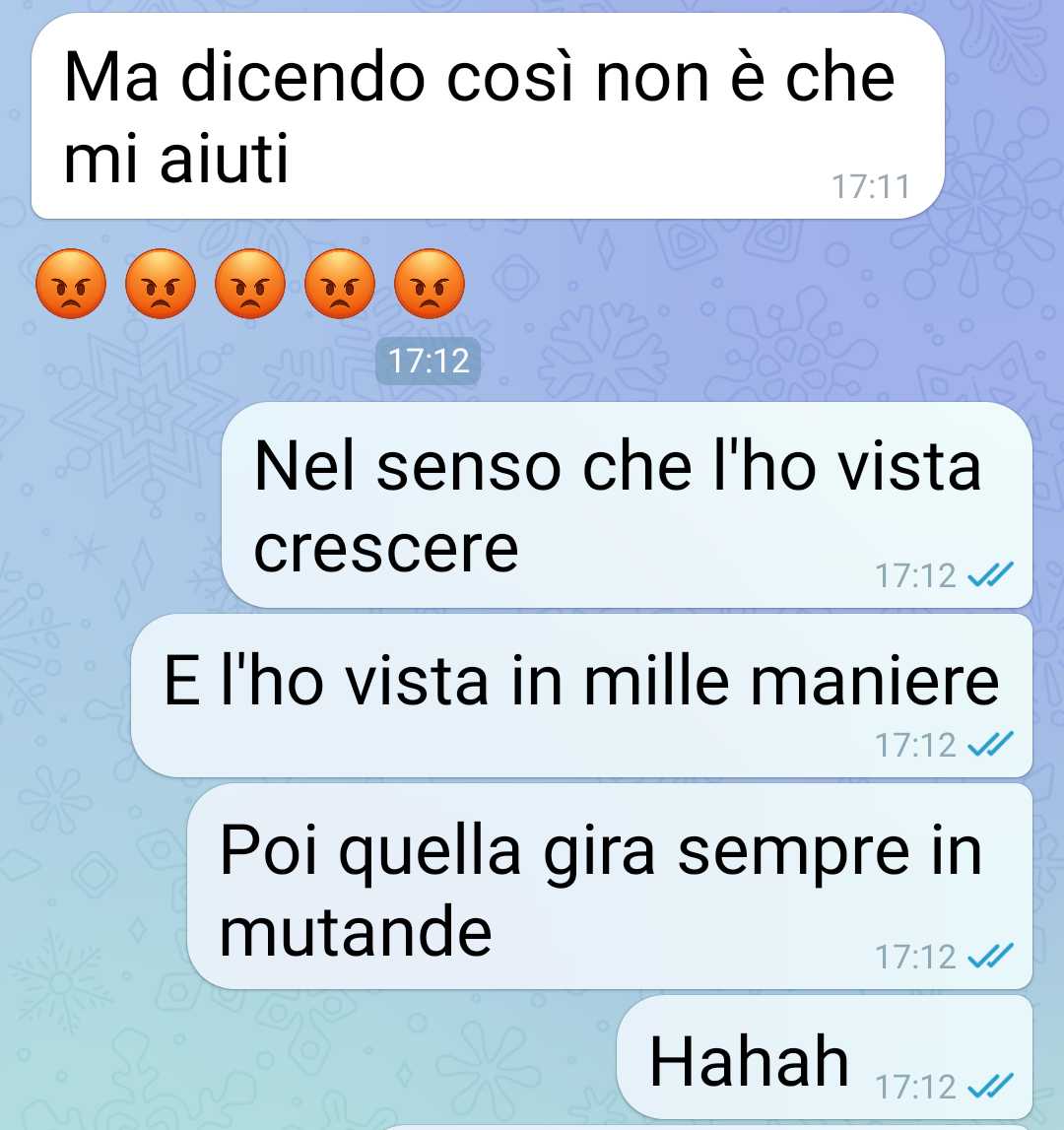
Task: Tap read checkmarks on 'Hahah' message
Action: tap(990, 1085)
